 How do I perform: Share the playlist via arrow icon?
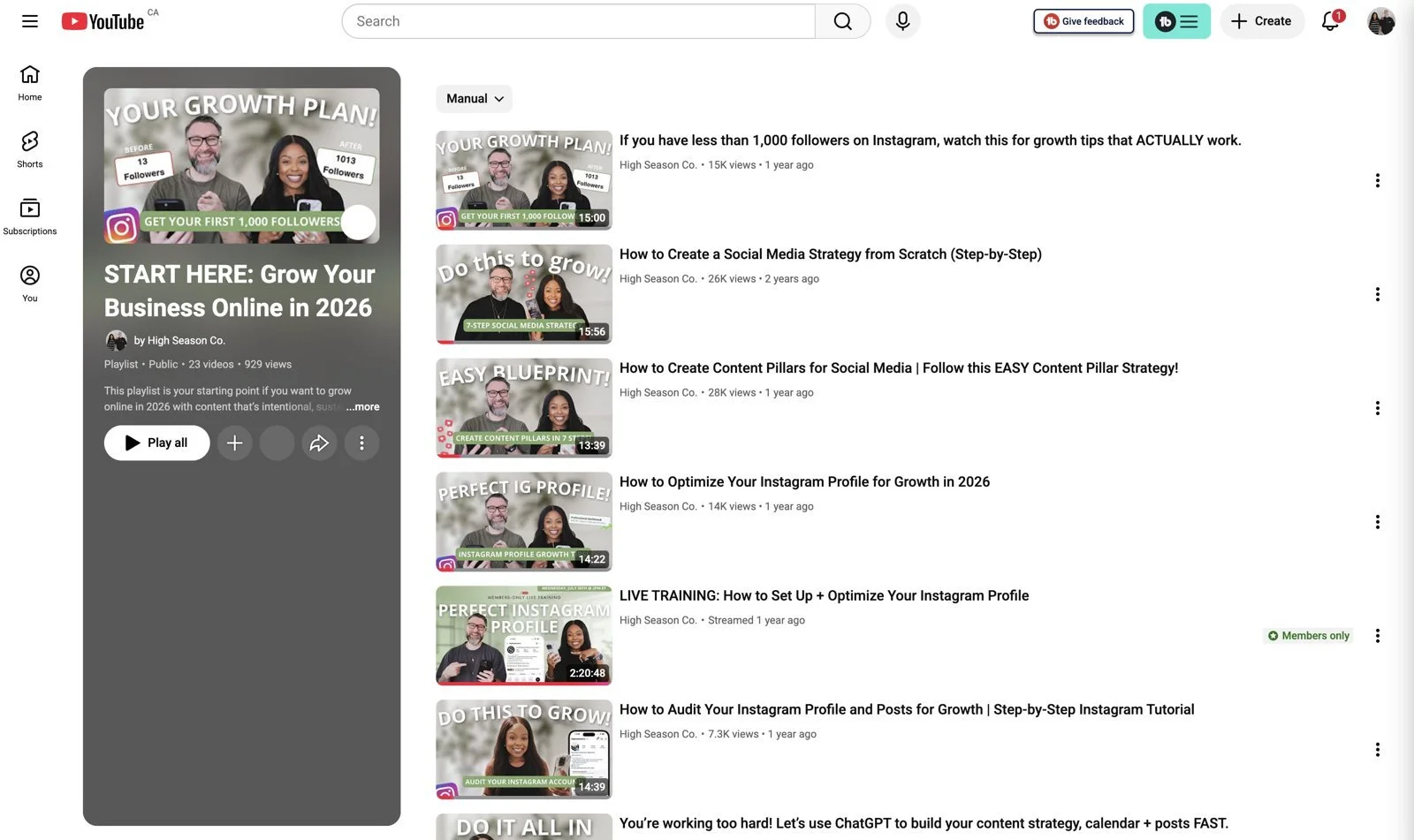point(319,443)
